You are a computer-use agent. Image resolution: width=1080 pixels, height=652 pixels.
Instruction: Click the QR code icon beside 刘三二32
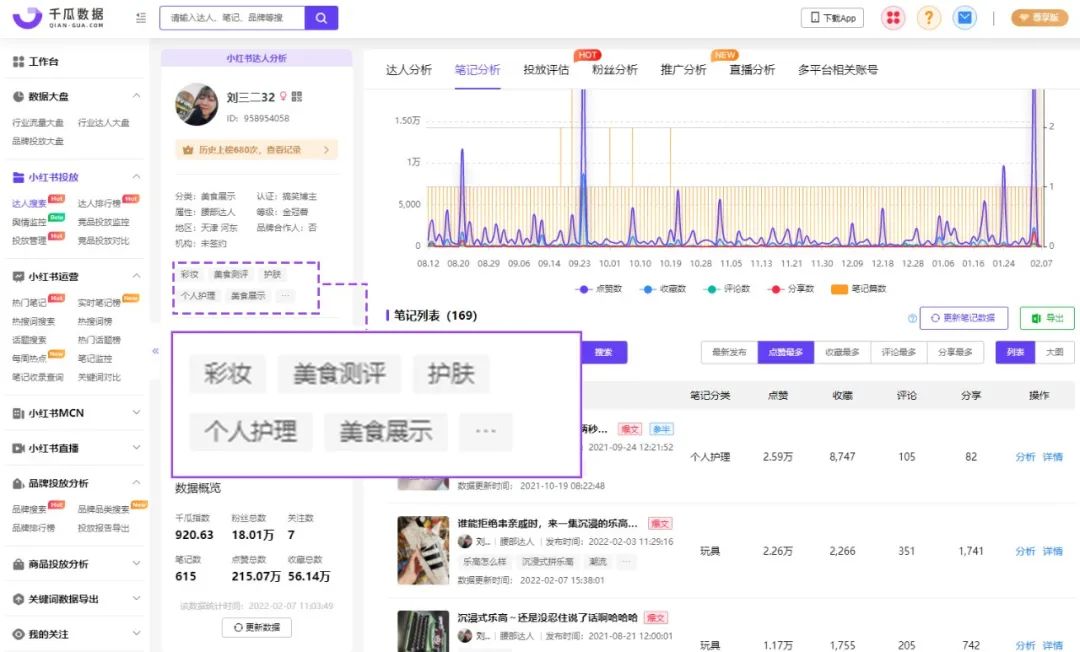tap(297, 97)
